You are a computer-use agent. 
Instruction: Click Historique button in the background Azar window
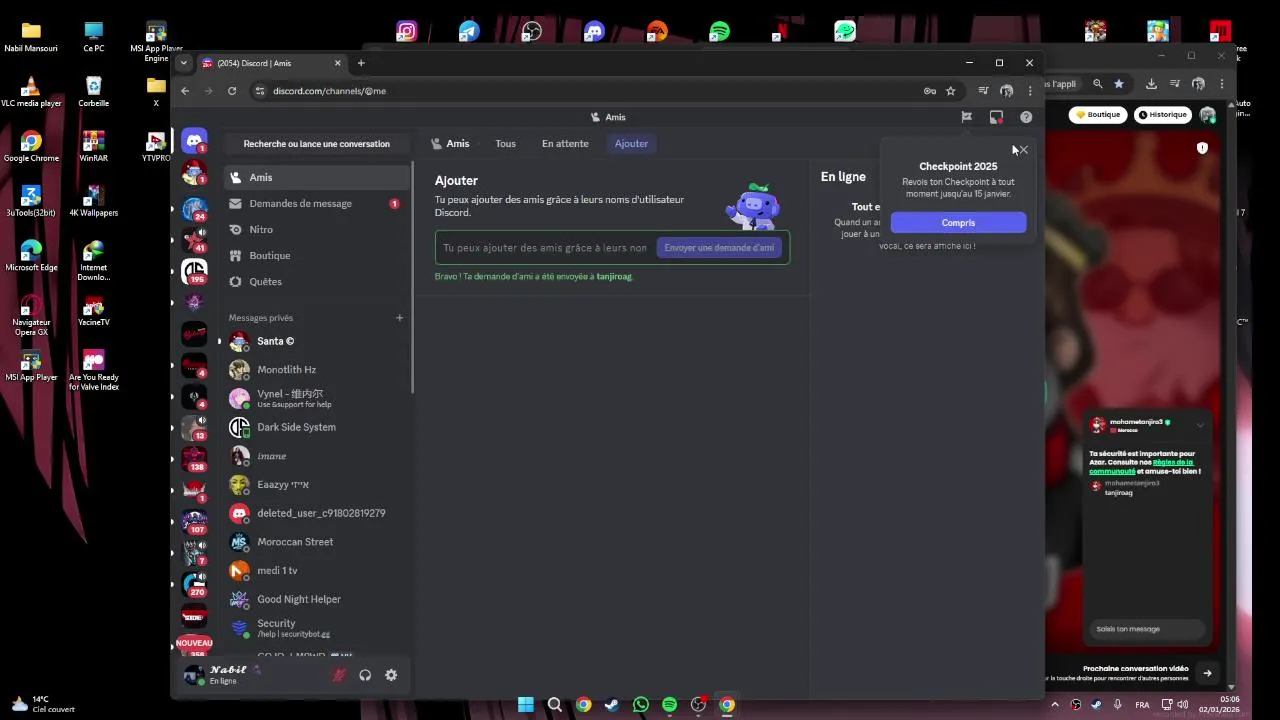point(1162,115)
